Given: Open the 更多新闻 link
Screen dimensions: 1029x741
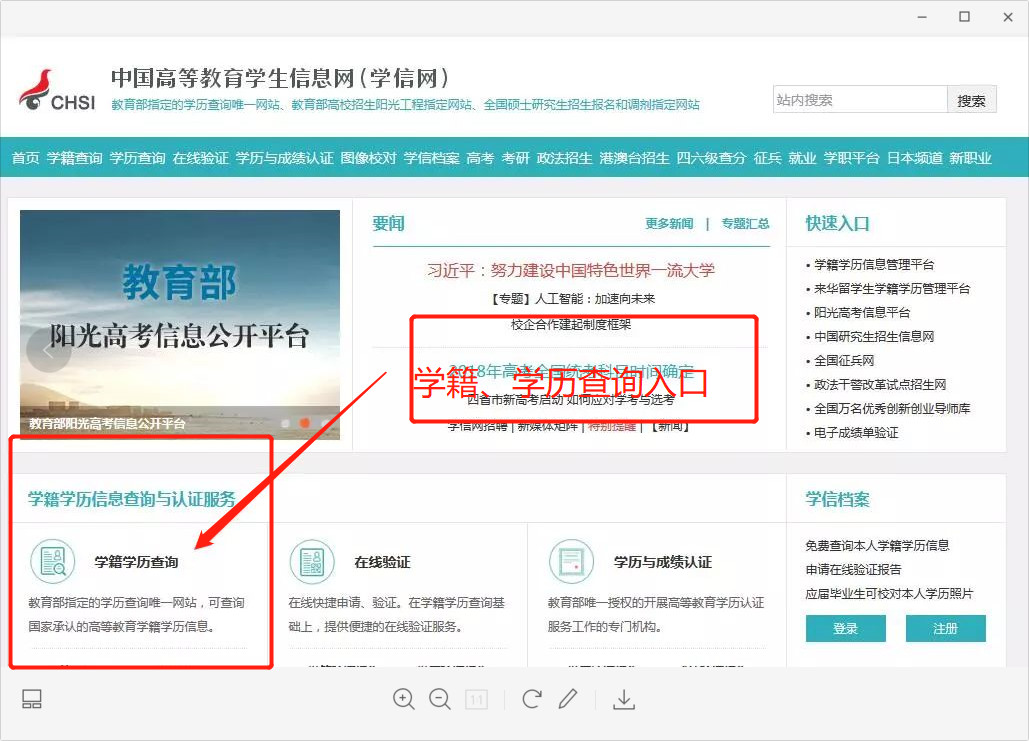Looking at the screenshot, I should pos(669,223).
